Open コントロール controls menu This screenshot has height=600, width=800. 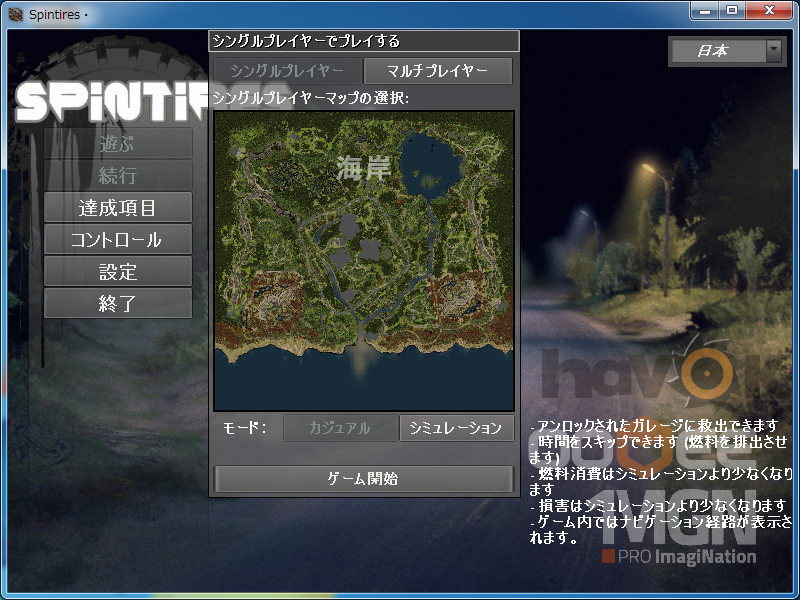pyautogui.click(x=118, y=240)
